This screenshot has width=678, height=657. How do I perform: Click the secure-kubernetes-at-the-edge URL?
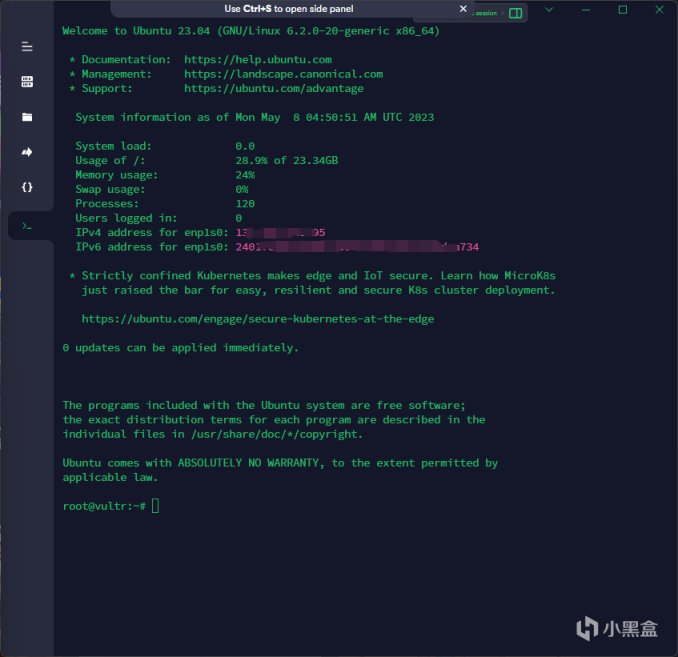[x=258, y=319]
